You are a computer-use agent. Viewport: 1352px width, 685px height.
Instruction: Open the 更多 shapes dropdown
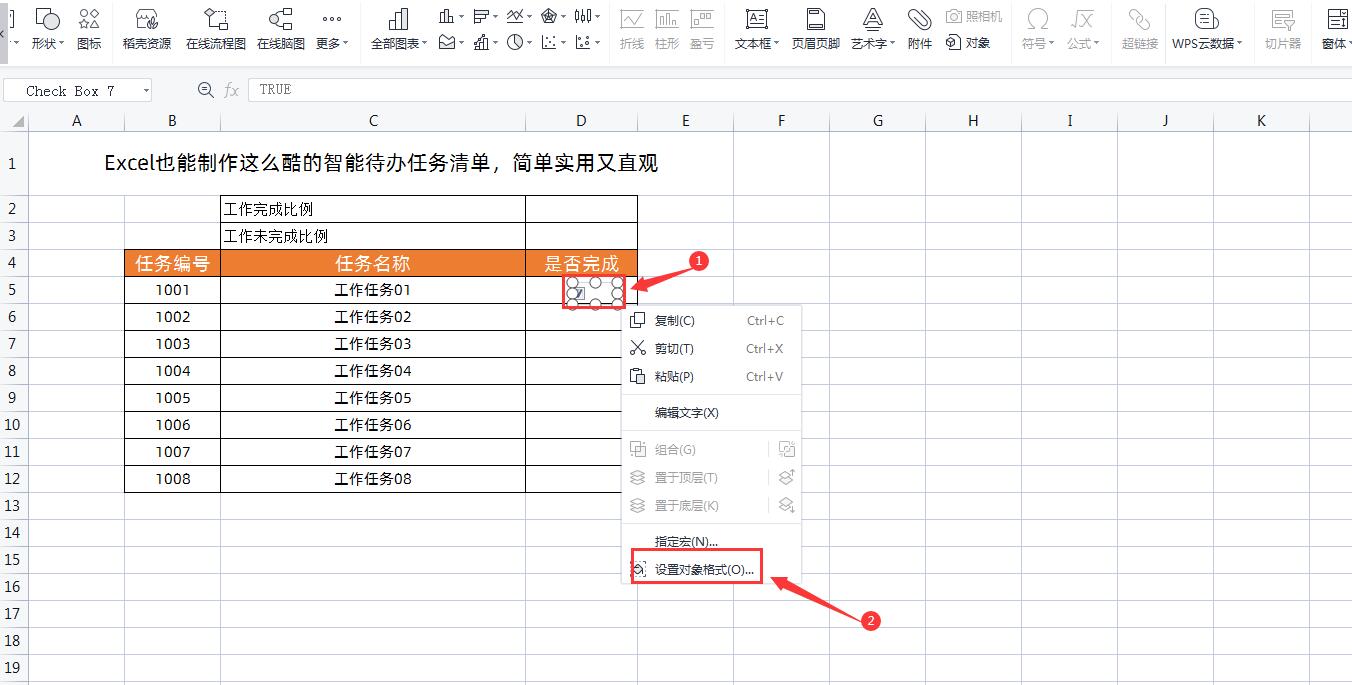point(332,28)
